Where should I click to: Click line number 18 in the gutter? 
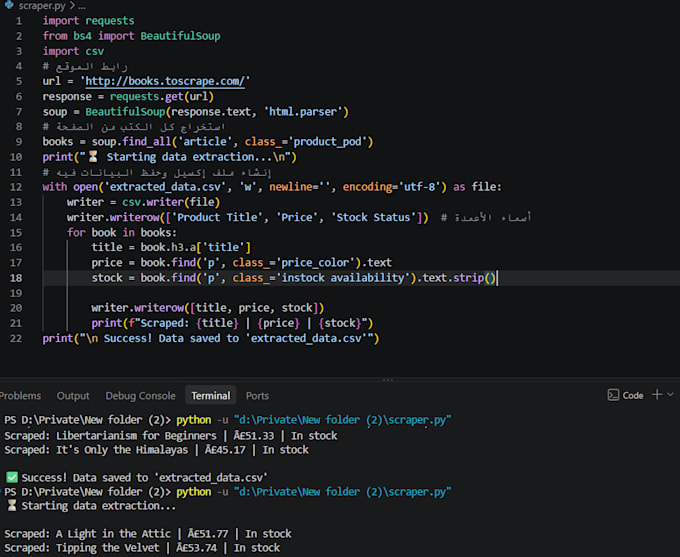click(x=16, y=278)
